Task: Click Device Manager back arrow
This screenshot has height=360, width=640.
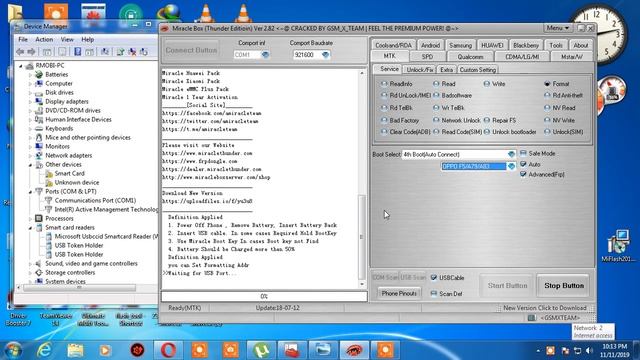Action: [x=20, y=52]
